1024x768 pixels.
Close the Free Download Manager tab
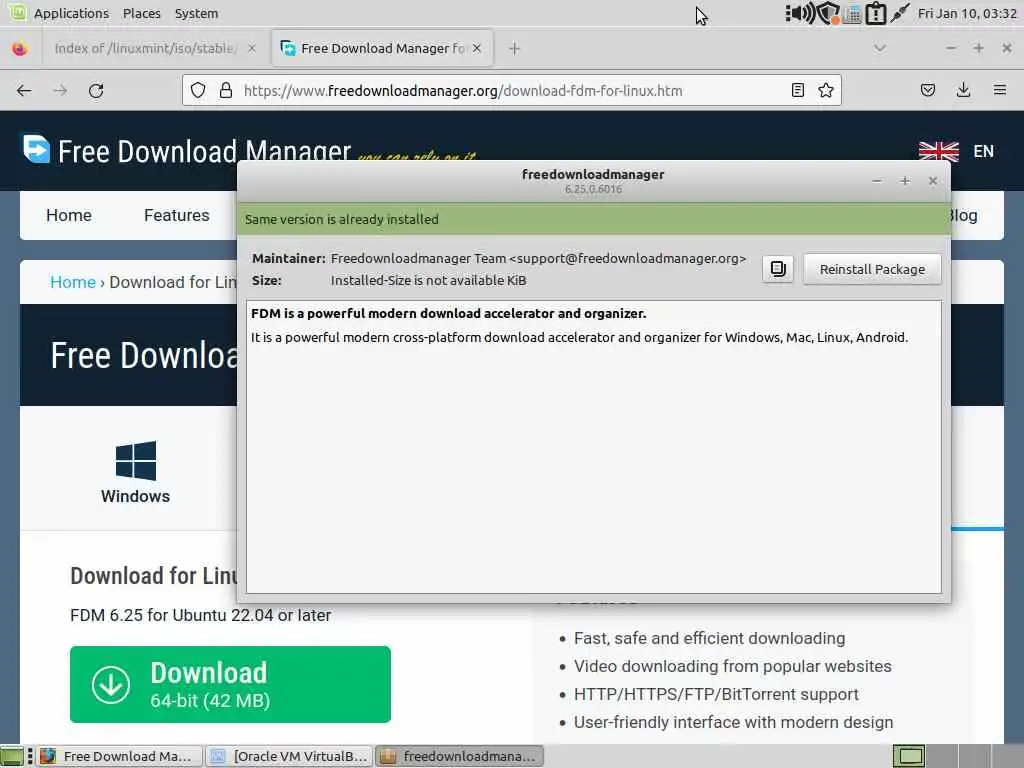(477, 48)
